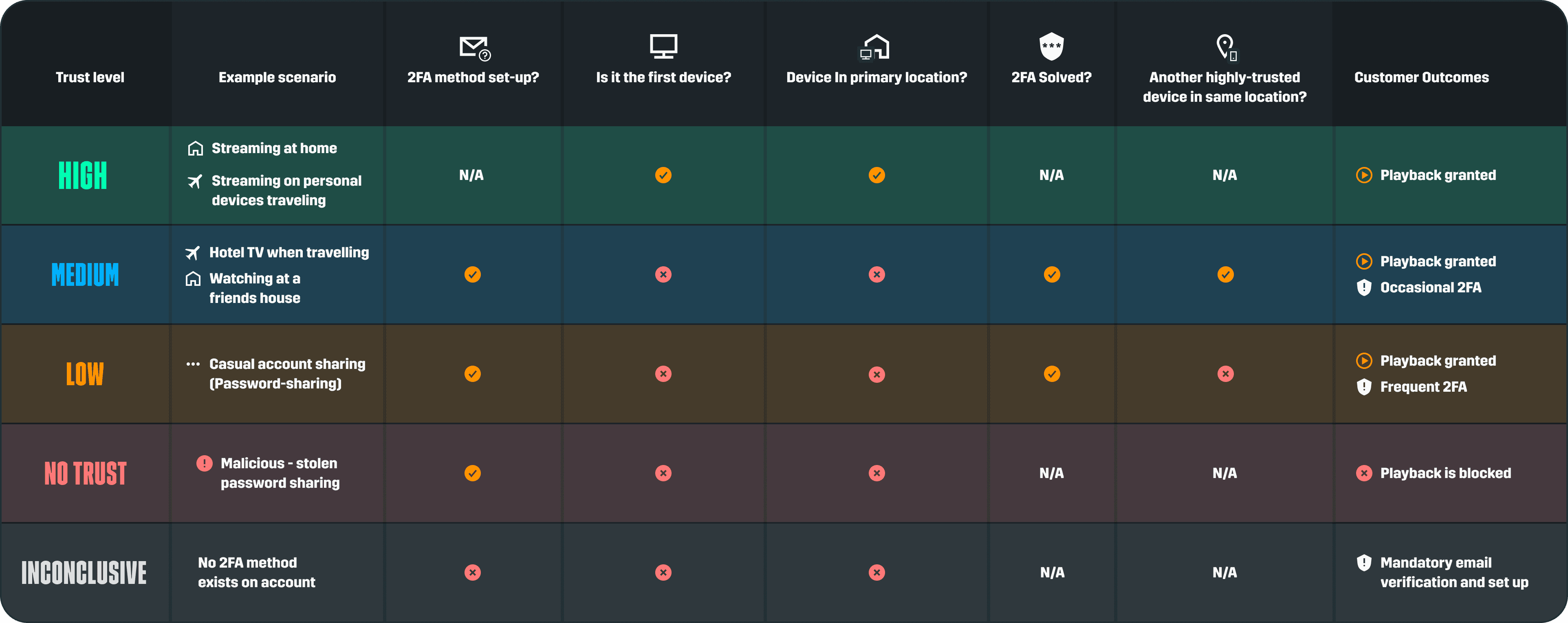Click the envelope icon above 2FA method set-up
1568x623 pixels.
pos(474,48)
